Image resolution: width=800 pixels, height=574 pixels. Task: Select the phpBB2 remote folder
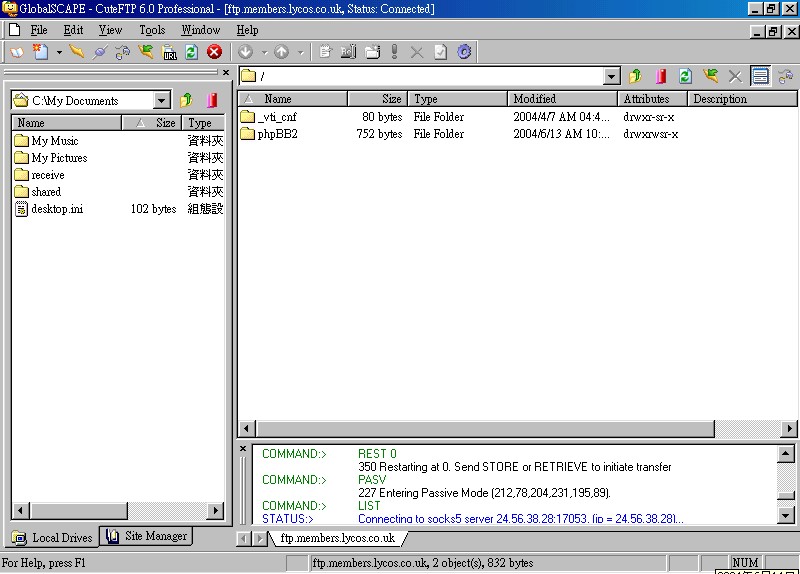(277, 134)
